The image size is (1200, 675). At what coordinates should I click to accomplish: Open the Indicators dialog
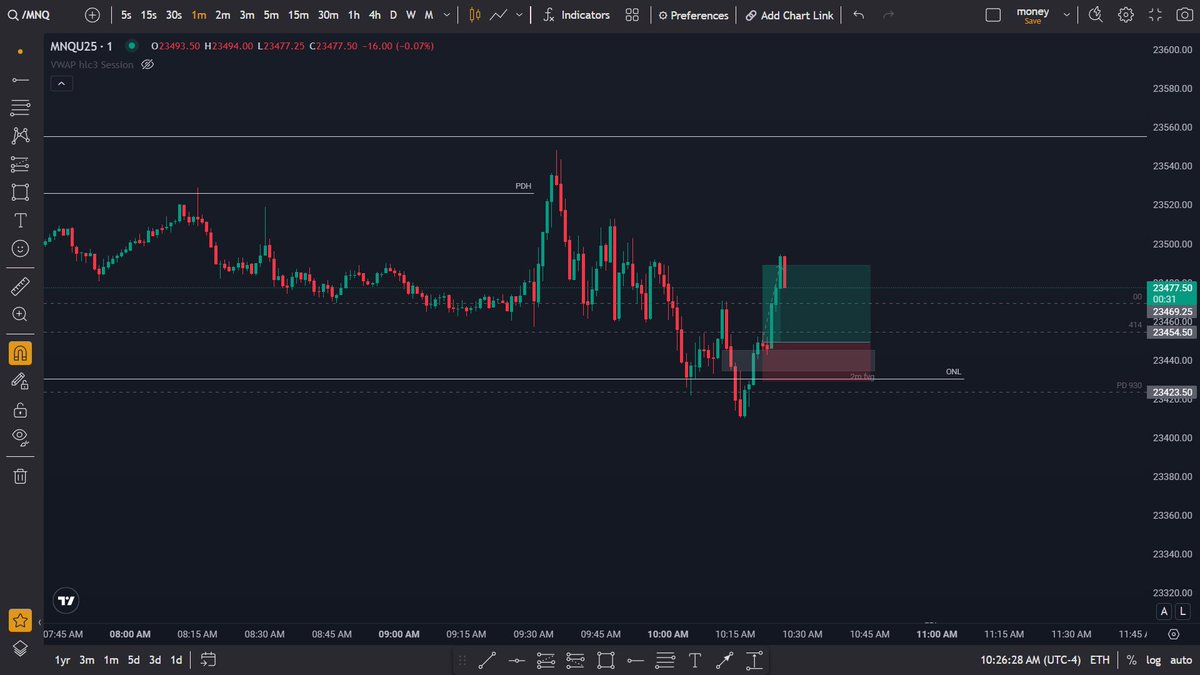pyautogui.click(x=576, y=15)
